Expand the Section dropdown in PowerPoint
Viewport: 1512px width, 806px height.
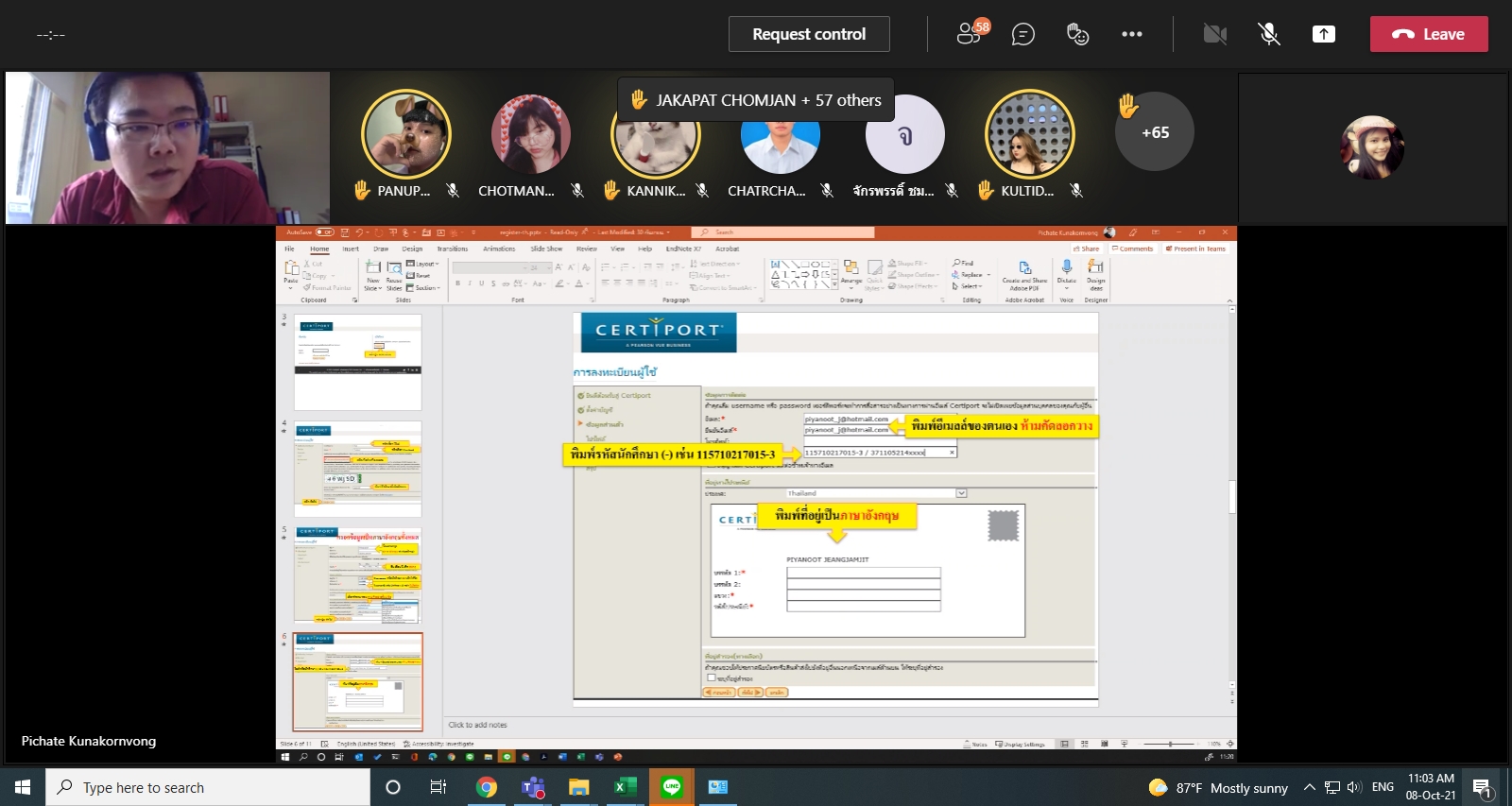coord(424,288)
